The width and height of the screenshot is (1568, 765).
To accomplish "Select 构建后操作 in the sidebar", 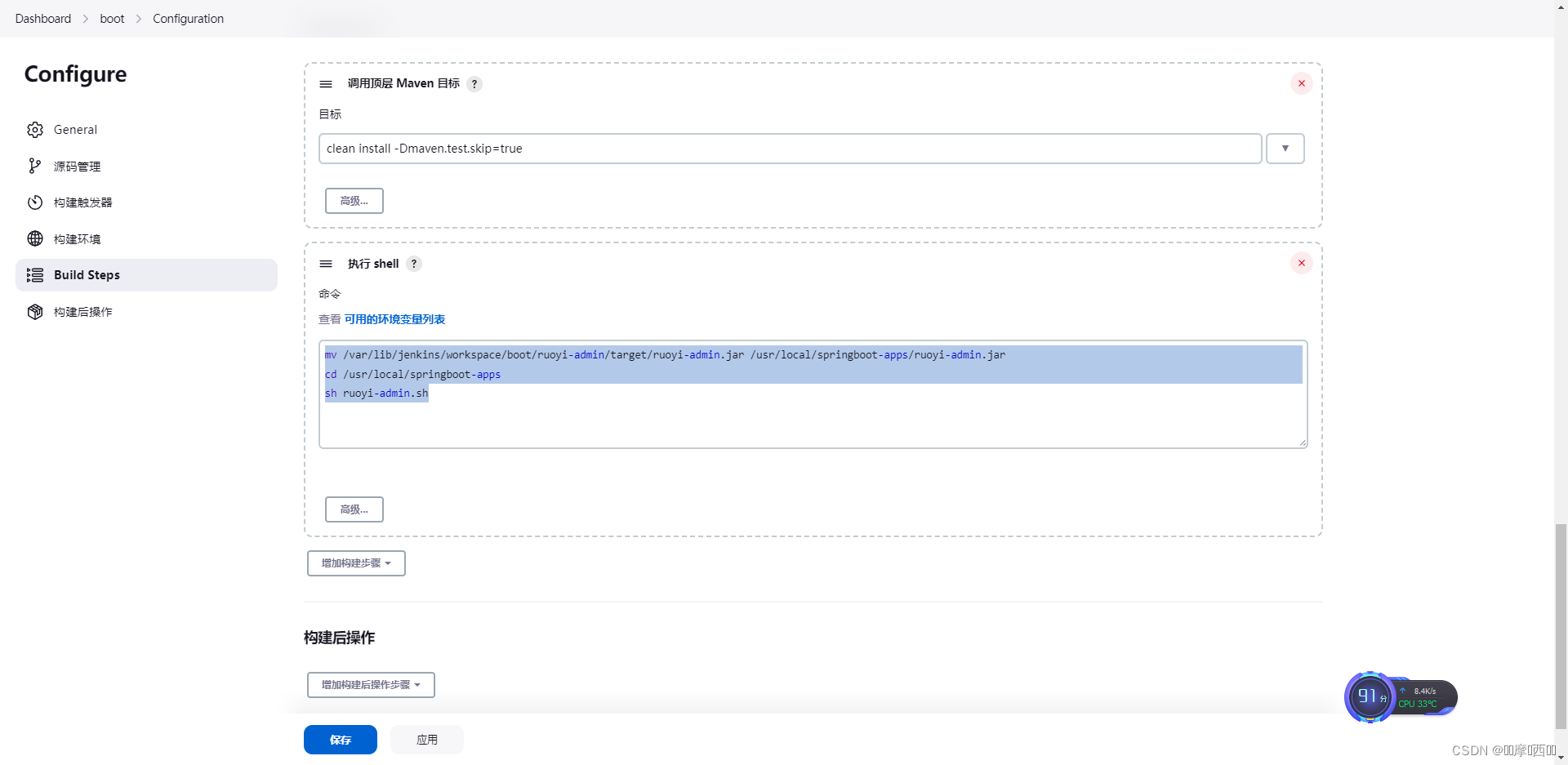I will tap(146, 312).
